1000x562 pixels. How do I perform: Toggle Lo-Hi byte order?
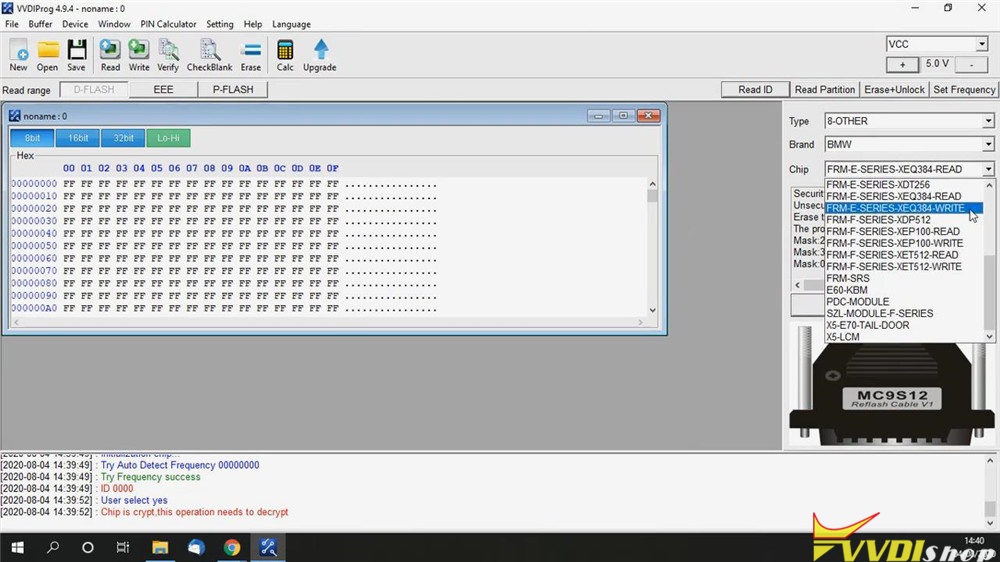tap(168, 138)
